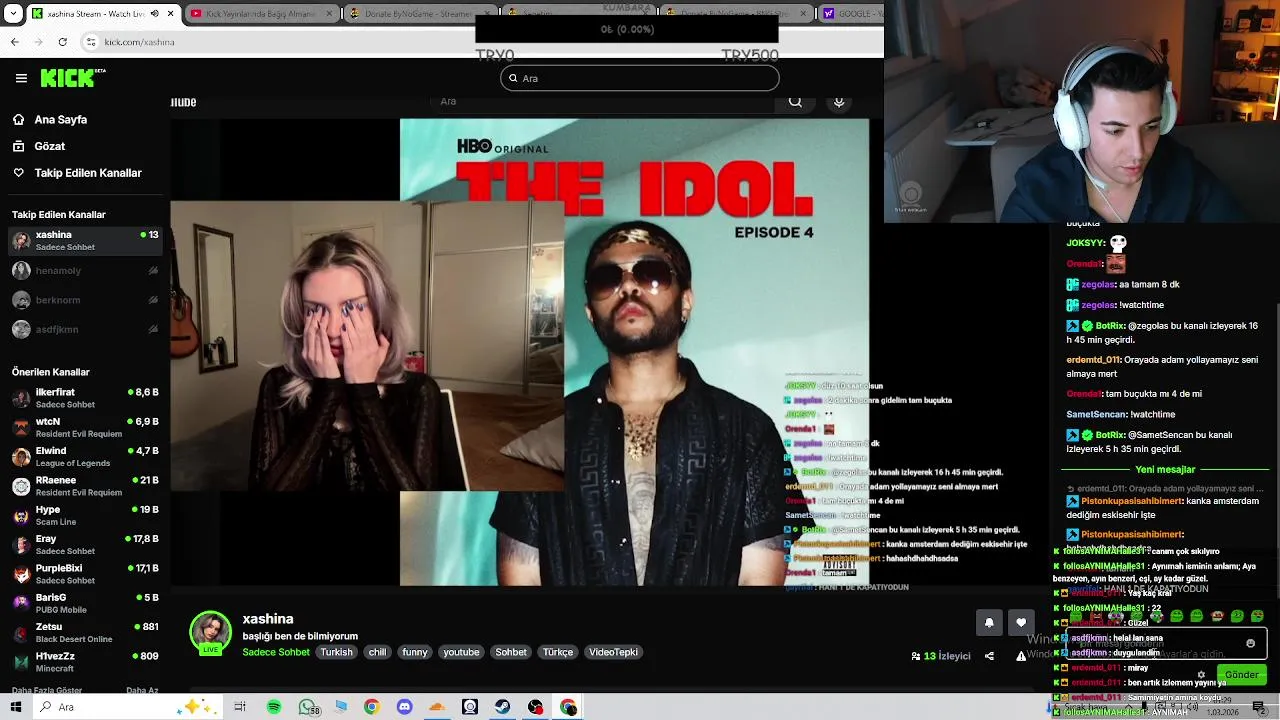Select the chill tag
1280x720 pixels.
point(377,652)
